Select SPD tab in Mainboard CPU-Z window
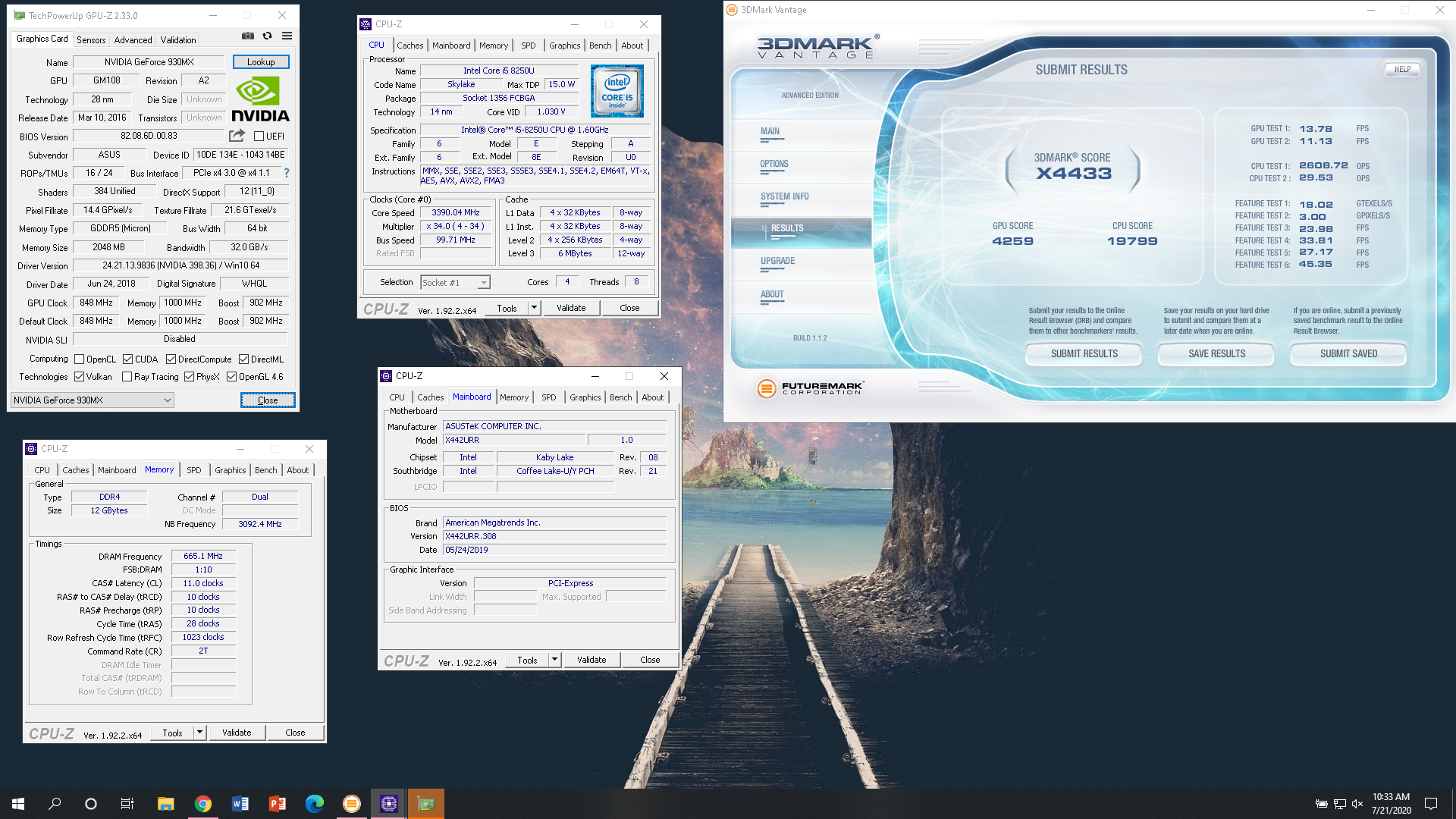Screen dimensions: 1456x819 pos(549,397)
